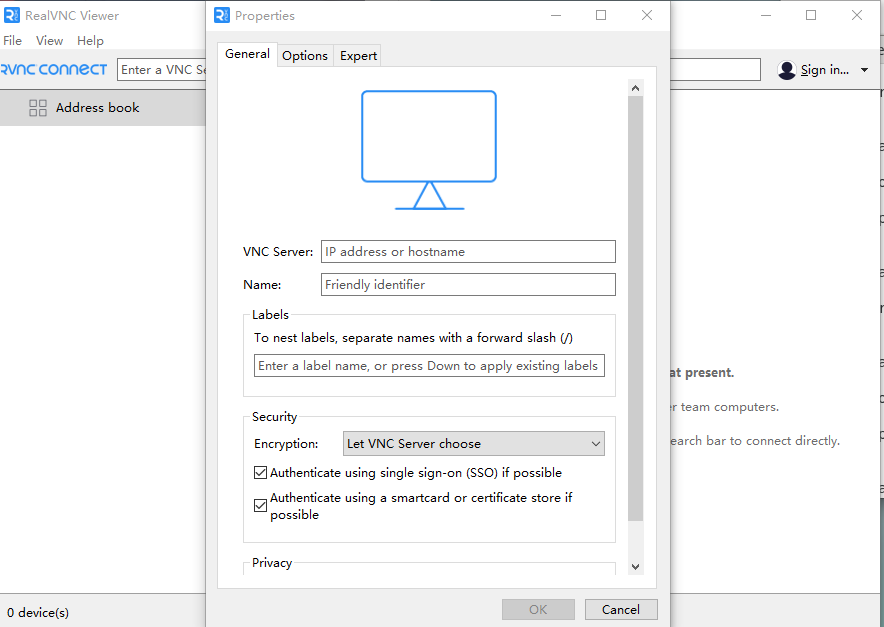Select Address book in sidebar
The image size is (884, 627).
[103, 108]
